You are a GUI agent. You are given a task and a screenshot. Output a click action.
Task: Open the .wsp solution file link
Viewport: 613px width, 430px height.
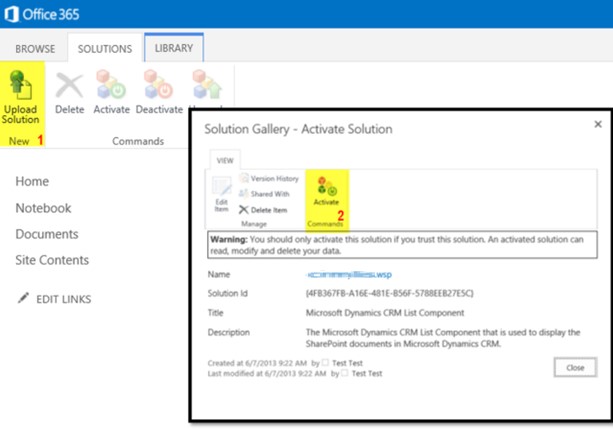(349, 275)
